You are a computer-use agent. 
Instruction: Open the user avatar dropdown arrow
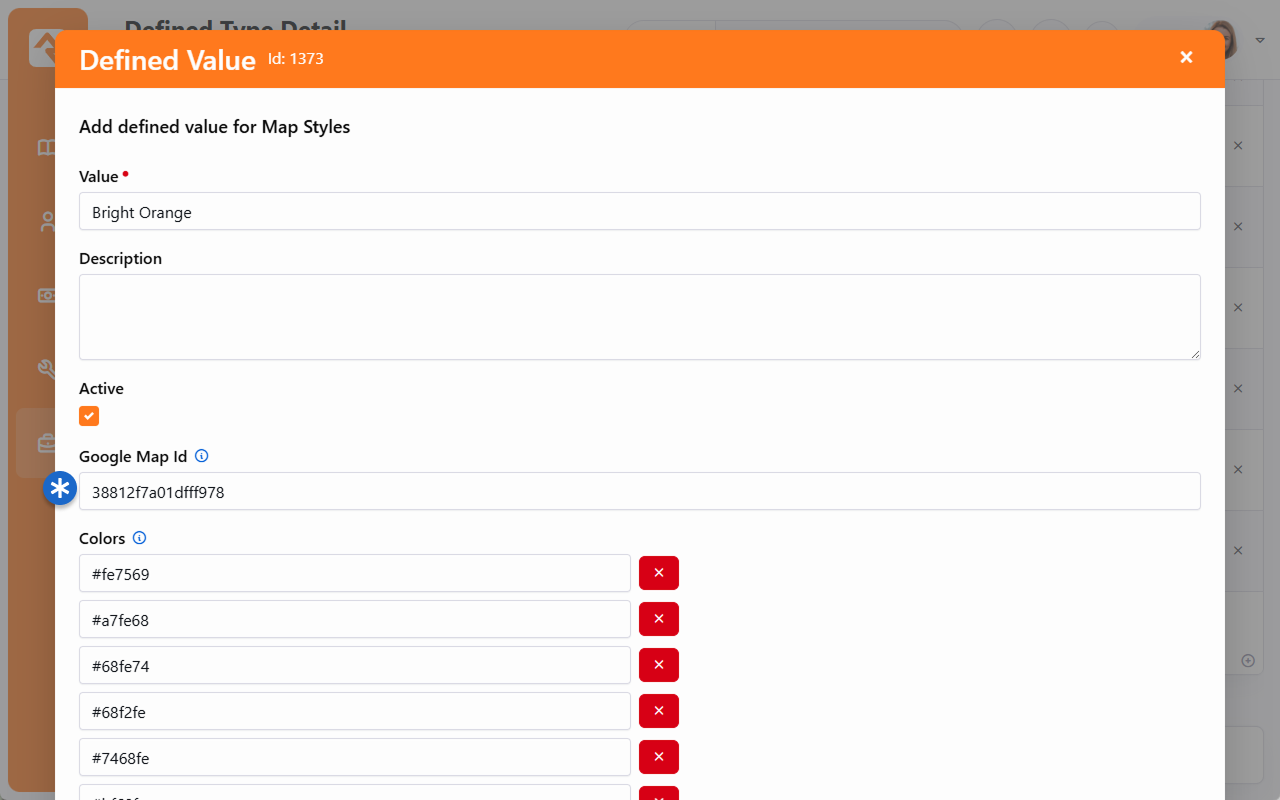[1260, 40]
